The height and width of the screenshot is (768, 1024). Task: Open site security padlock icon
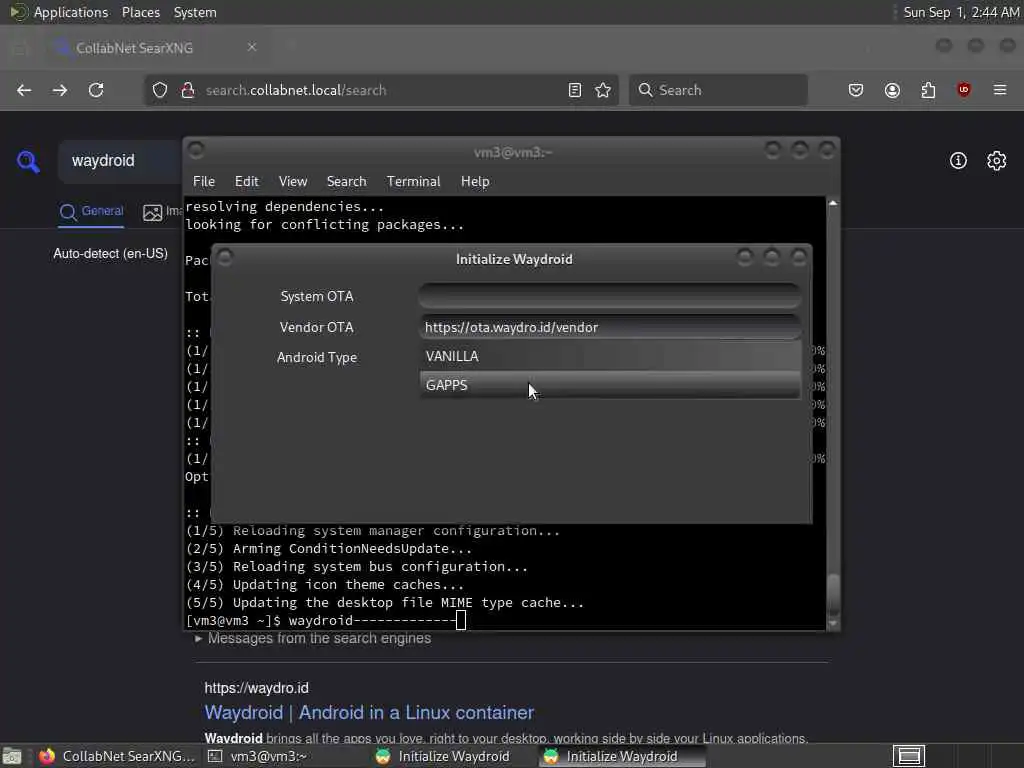188,90
